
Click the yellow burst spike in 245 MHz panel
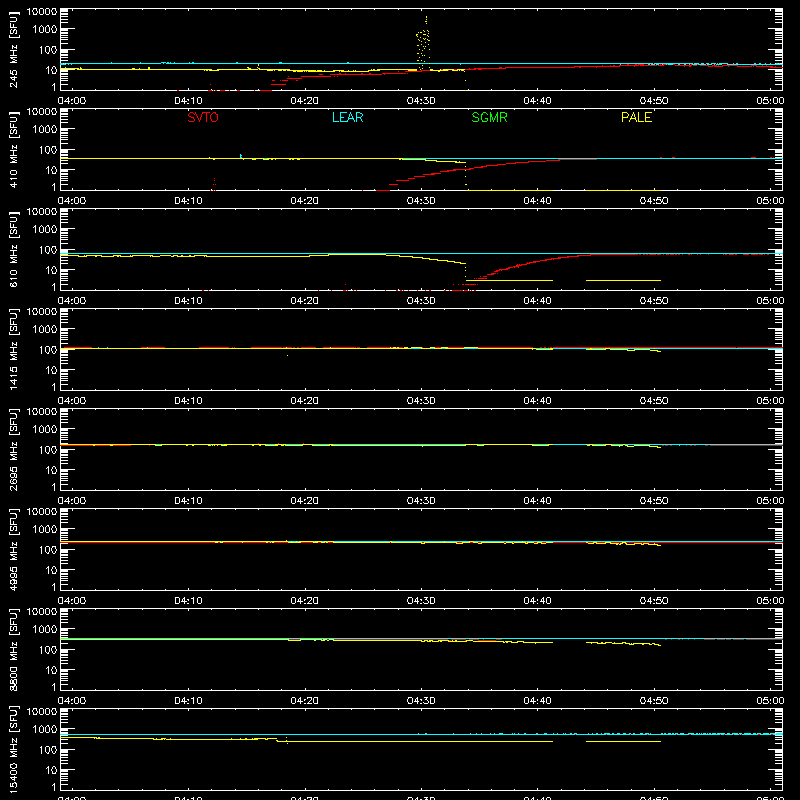click(x=423, y=43)
